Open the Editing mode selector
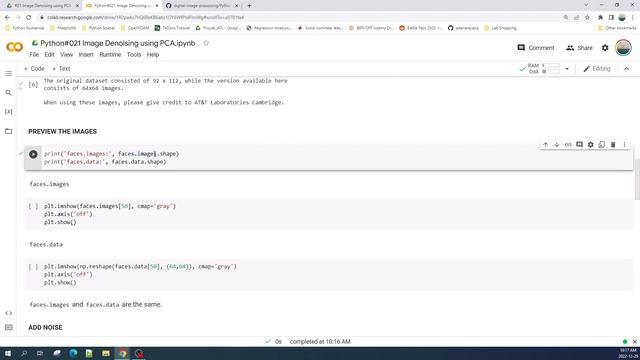Image resolution: width=640 pixels, height=360 pixels. point(597,69)
